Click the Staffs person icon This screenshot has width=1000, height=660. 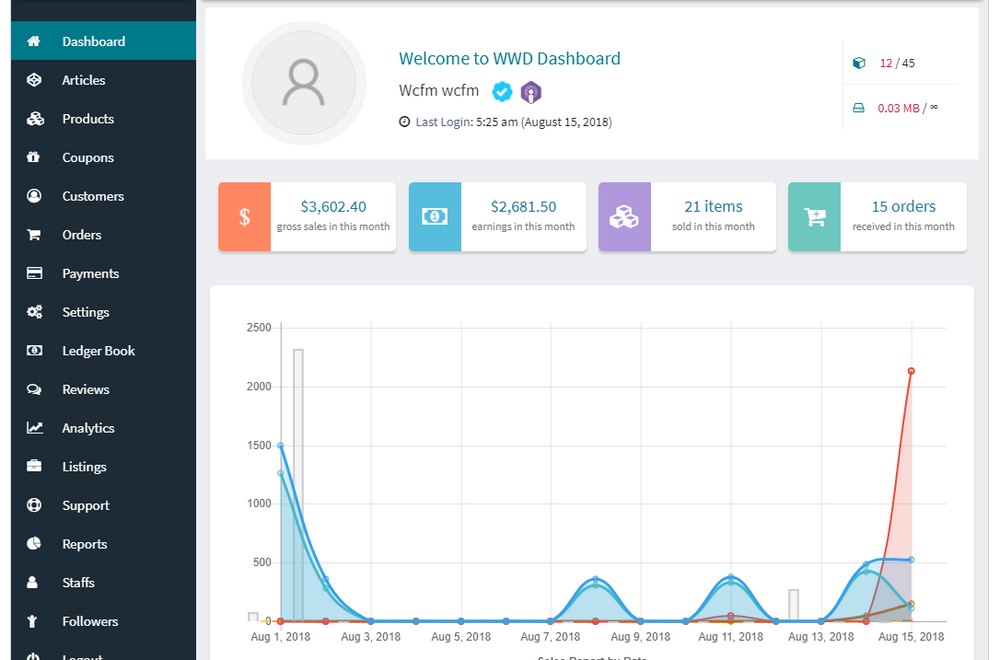click(x=33, y=582)
